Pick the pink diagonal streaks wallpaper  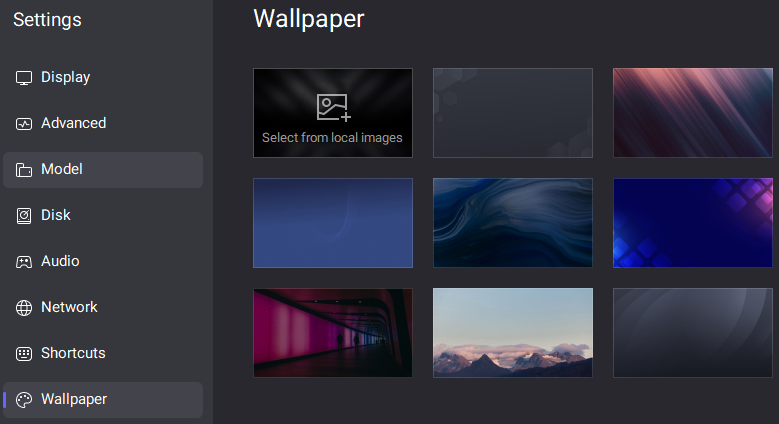693,113
